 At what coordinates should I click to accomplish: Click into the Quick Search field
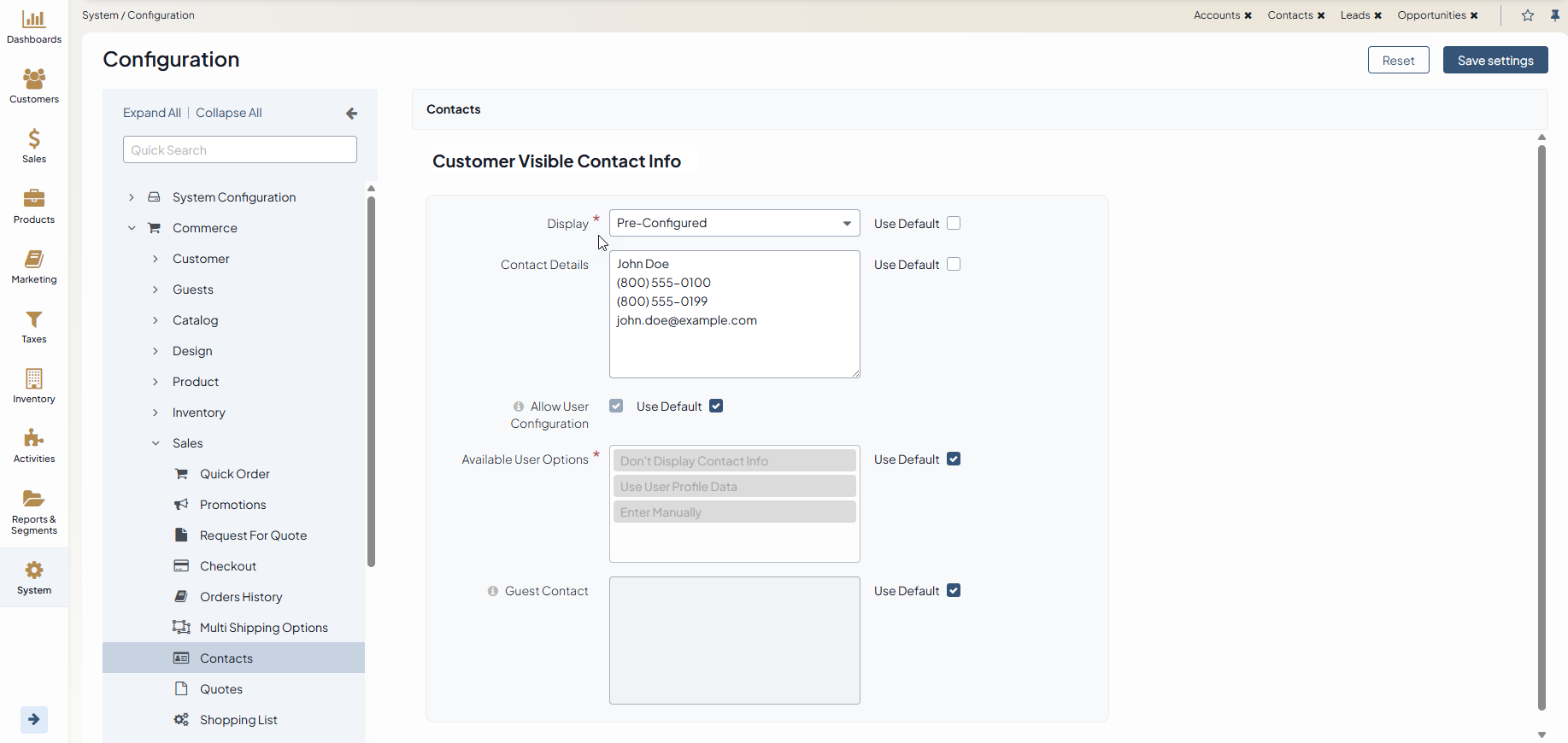coord(239,150)
